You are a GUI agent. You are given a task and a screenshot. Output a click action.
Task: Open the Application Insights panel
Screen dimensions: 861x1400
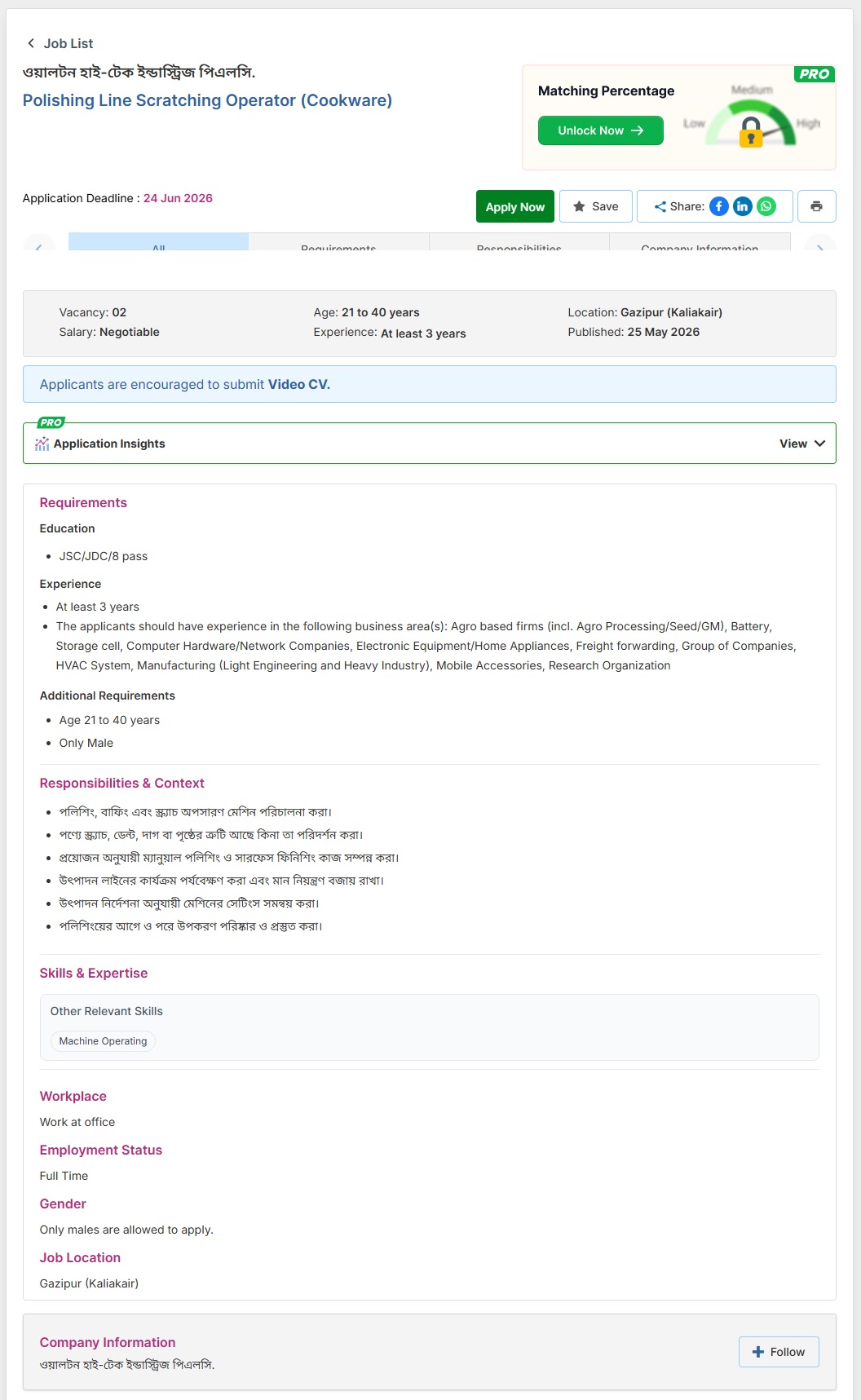[x=430, y=444]
